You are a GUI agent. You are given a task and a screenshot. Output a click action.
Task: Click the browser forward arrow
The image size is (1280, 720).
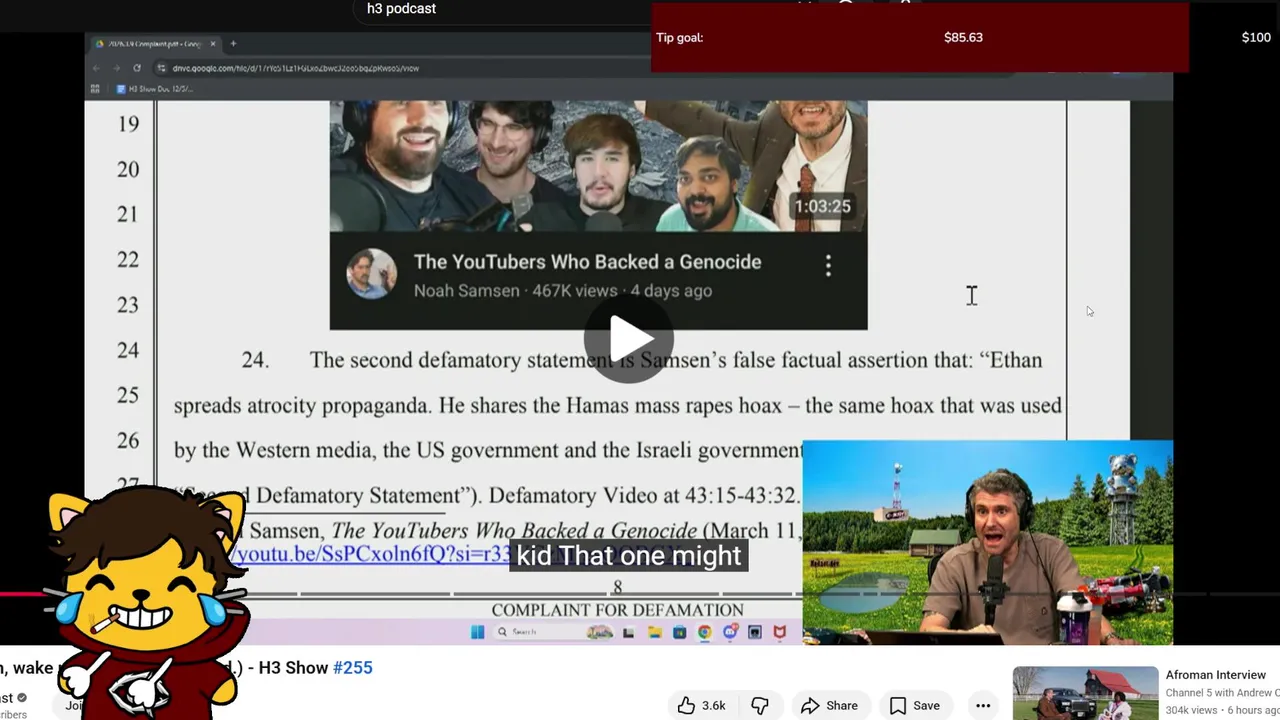[x=116, y=68]
